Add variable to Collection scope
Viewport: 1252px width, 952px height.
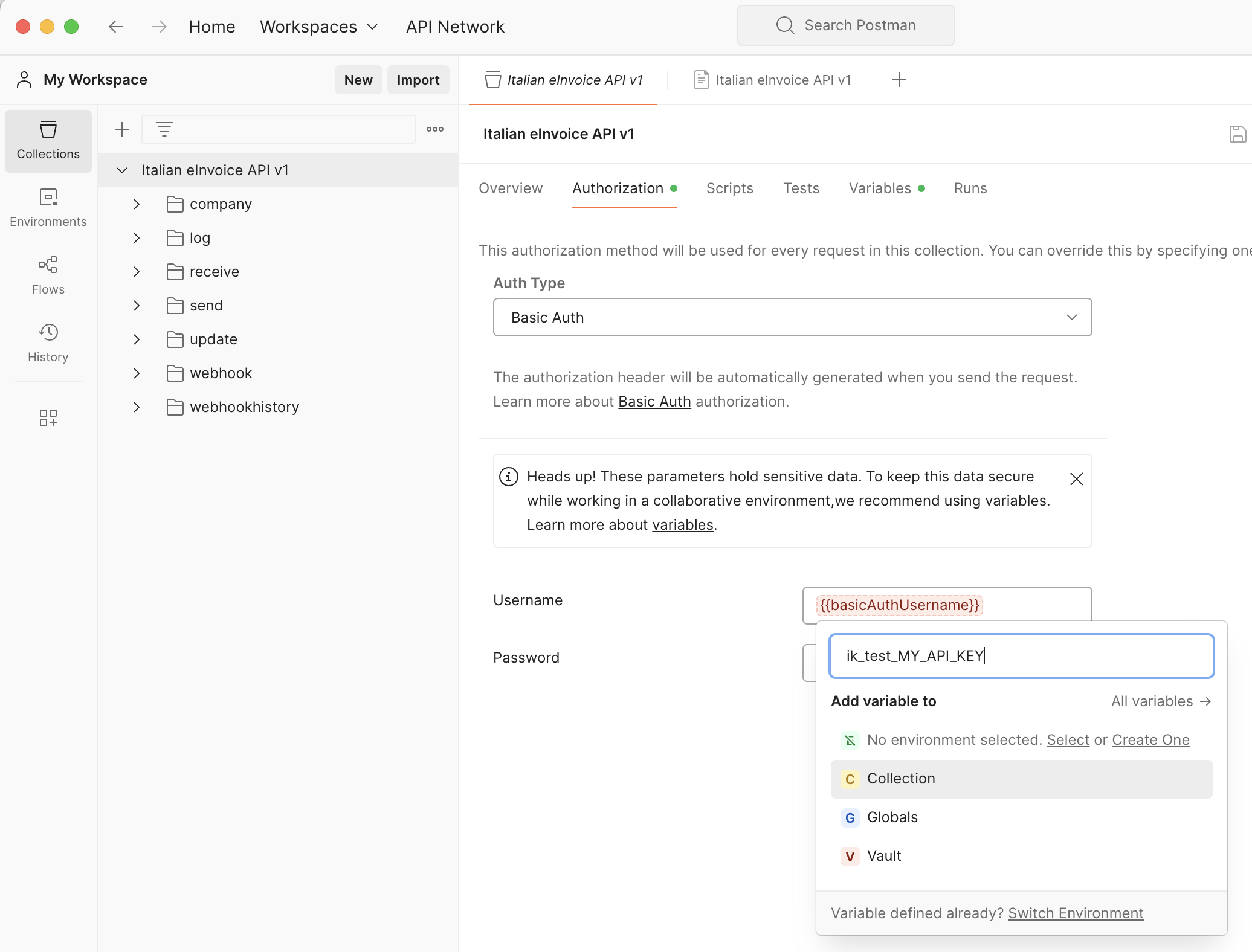[1021, 779]
